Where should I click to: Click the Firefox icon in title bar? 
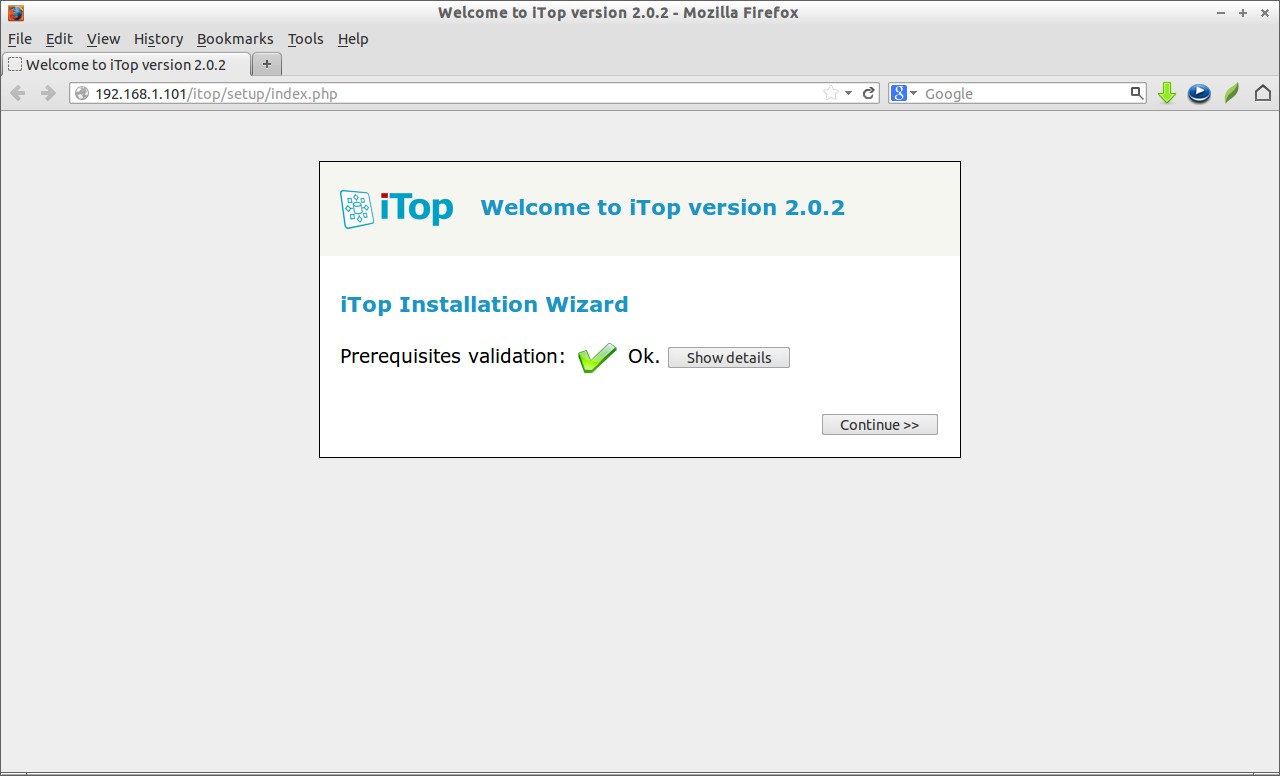coord(16,13)
